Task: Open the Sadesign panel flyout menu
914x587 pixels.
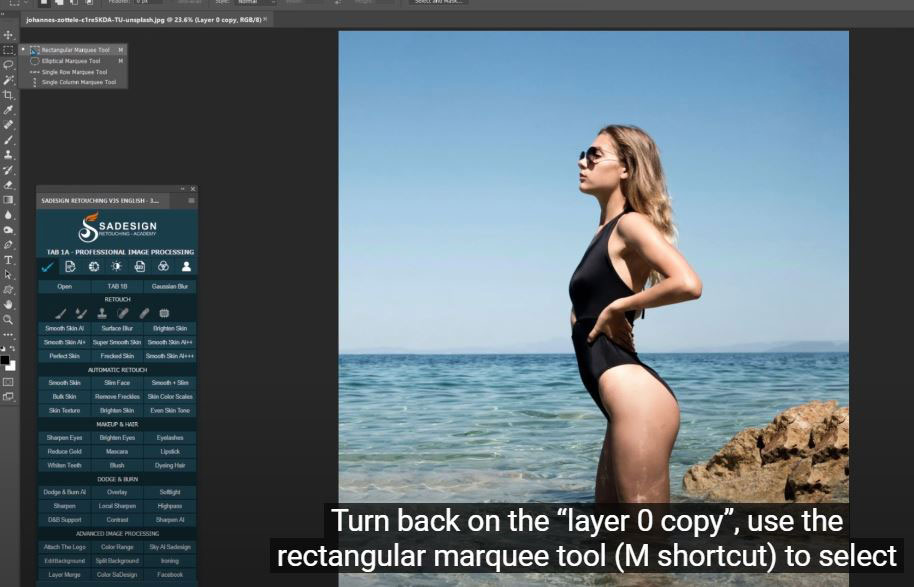Action: point(192,201)
